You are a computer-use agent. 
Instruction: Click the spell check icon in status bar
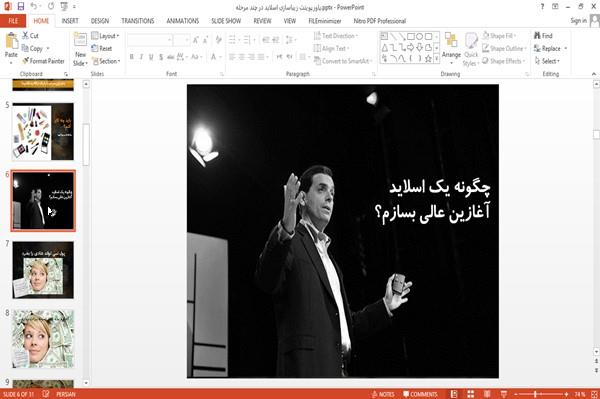point(46,394)
